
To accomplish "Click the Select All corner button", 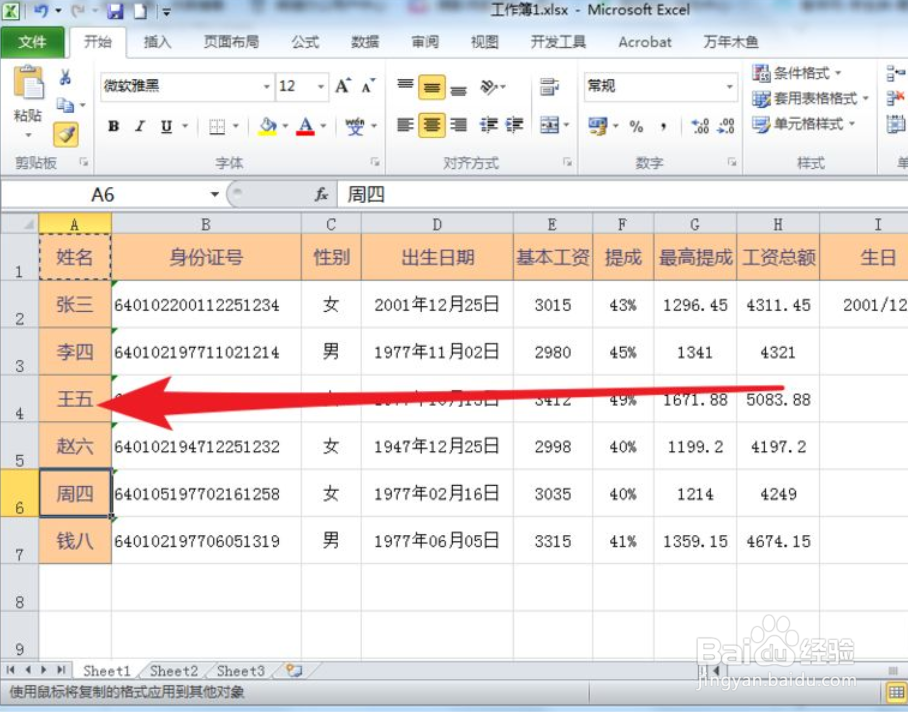I will [x=20, y=223].
